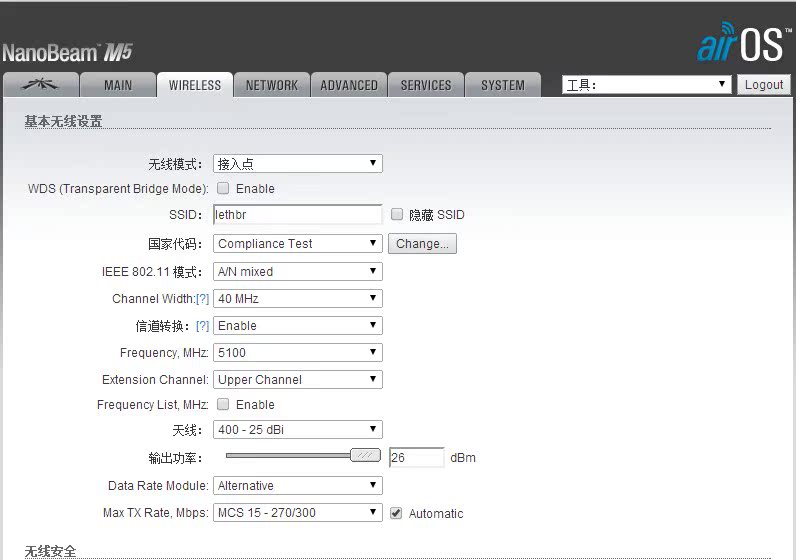Screen dimensions: 796x560
Task: Click the airOS logo
Action: click(x=744, y=43)
